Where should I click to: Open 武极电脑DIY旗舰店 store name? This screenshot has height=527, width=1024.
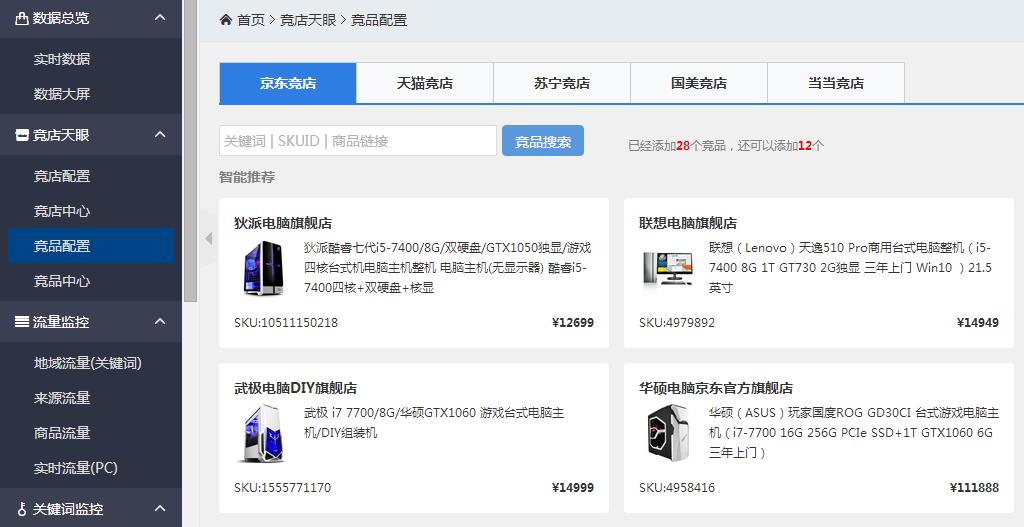(295, 388)
